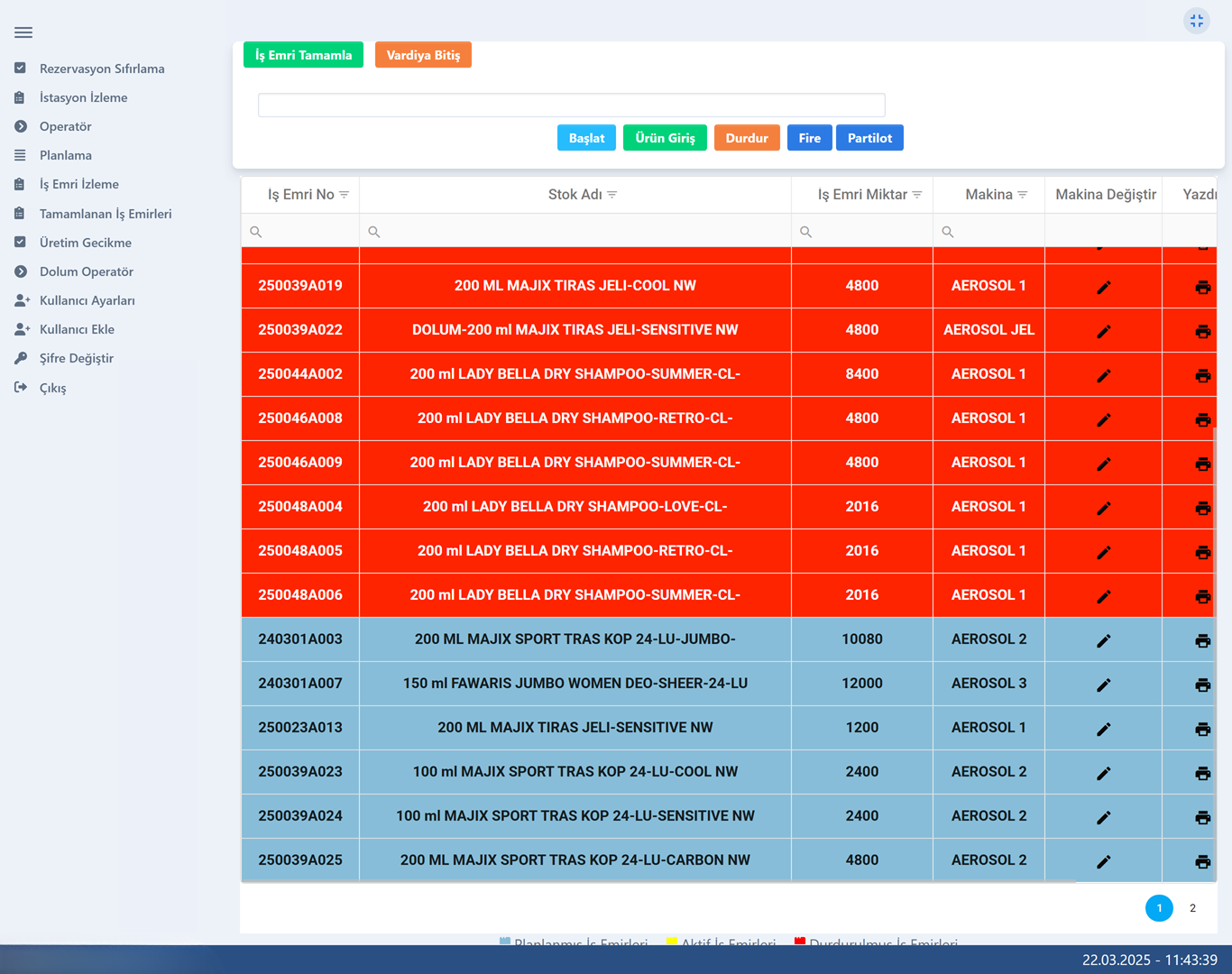1232x974 pixels.
Task: Click printer icon in row 250023A013
Action: [x=1202, y=729]
